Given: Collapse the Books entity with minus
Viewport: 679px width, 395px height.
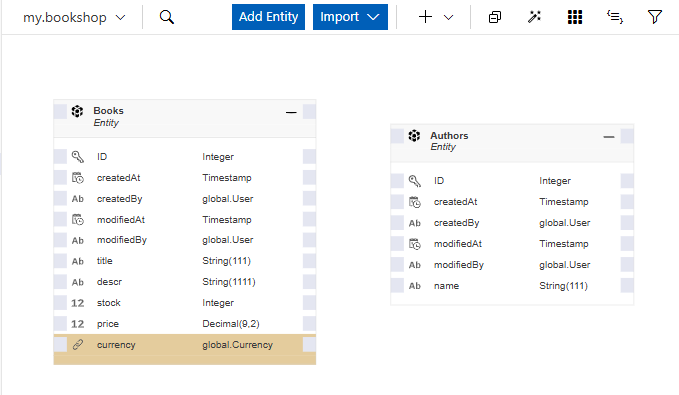Looking at the screenshot, I should (x=291, y=113).
